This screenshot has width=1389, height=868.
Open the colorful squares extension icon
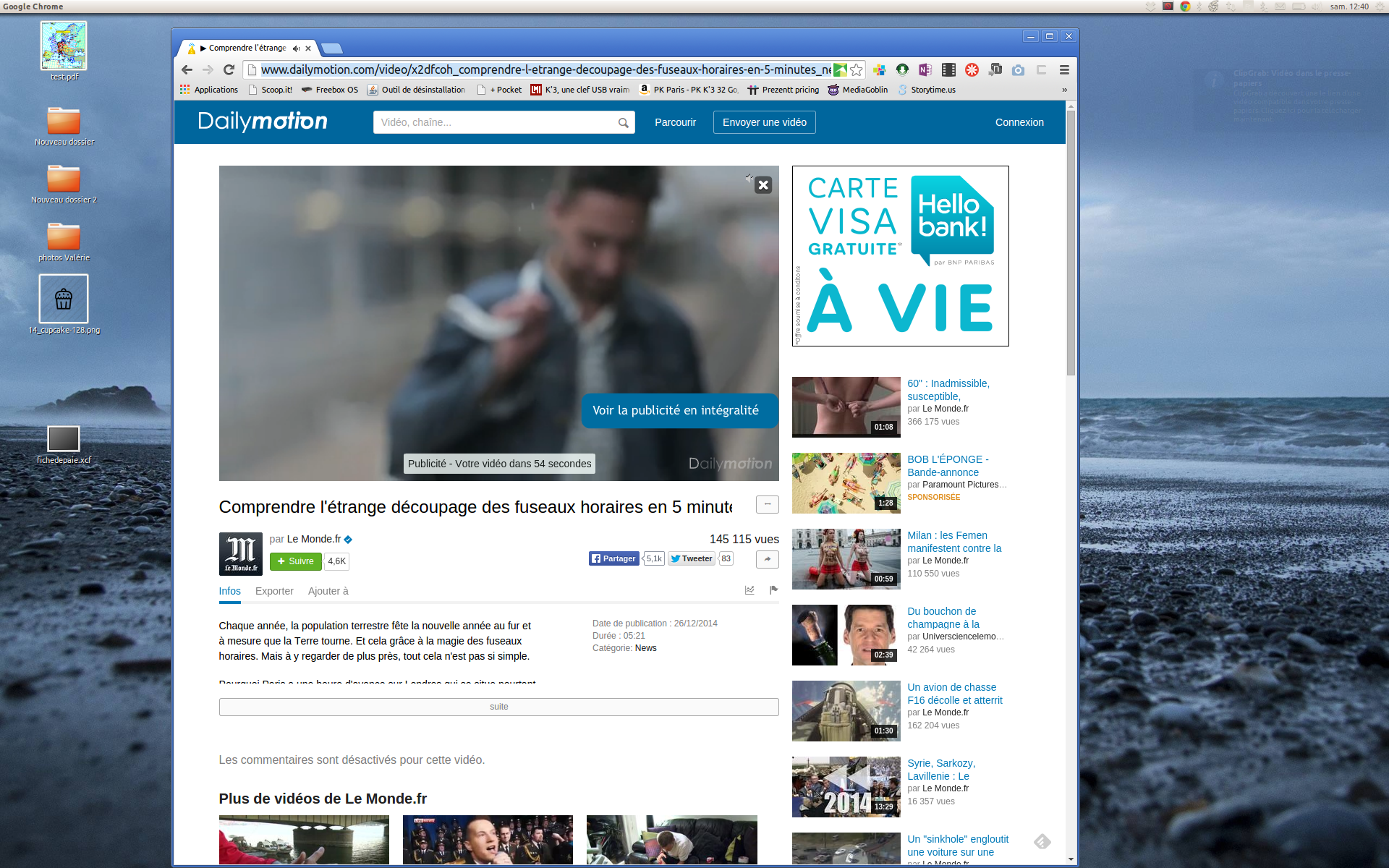(x=879, y=69)
